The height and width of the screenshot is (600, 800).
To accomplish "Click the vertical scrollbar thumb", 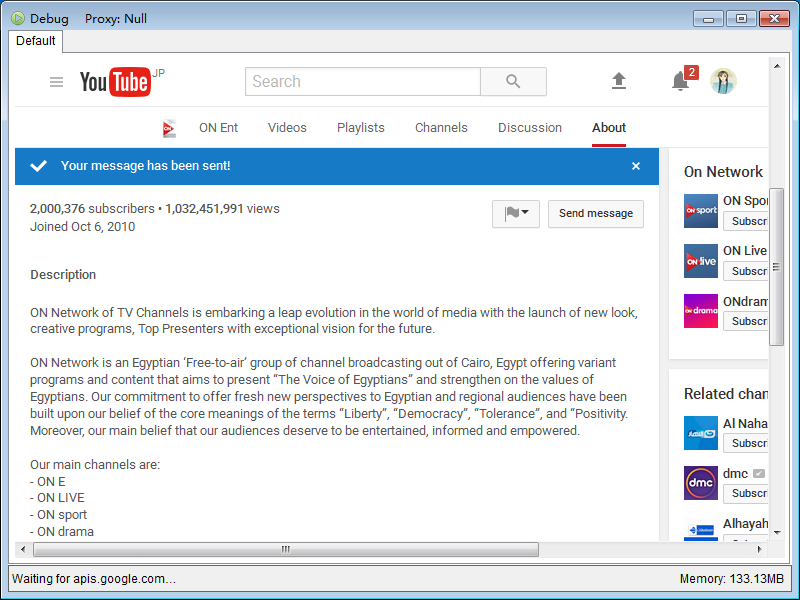I will (x=777, y=267).
